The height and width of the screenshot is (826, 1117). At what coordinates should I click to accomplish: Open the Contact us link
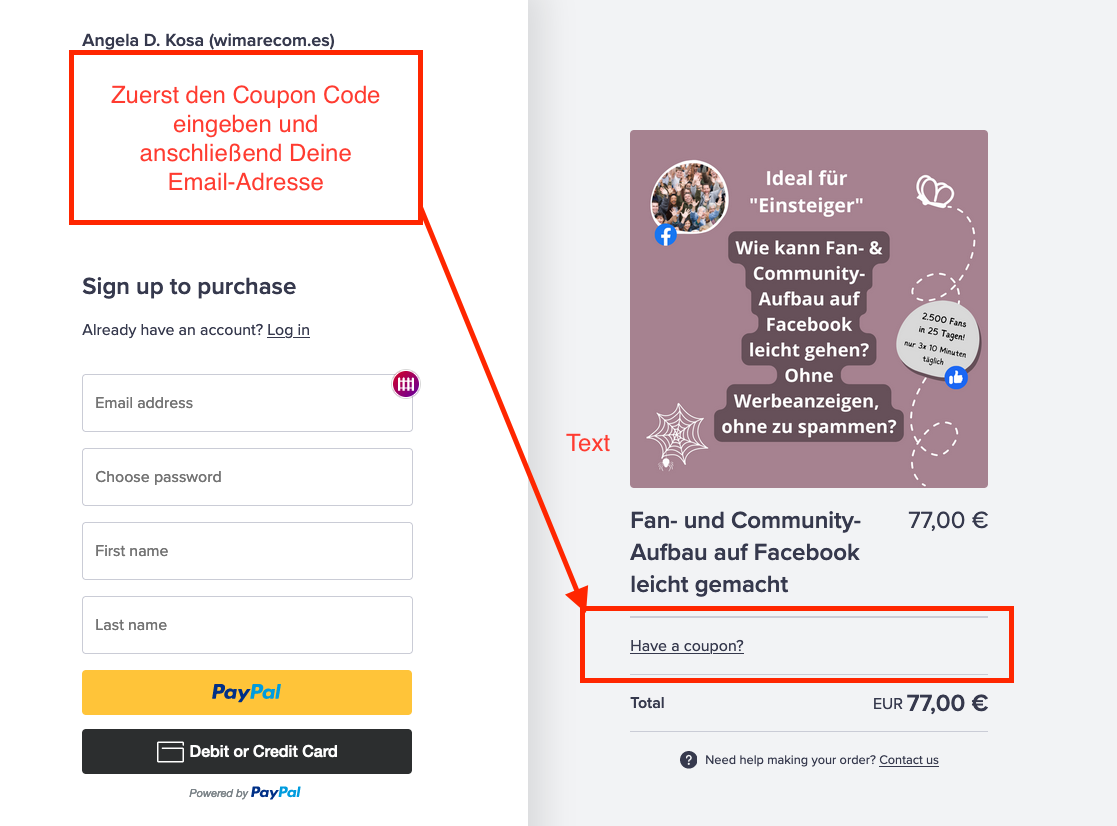[x=909, y=760]
